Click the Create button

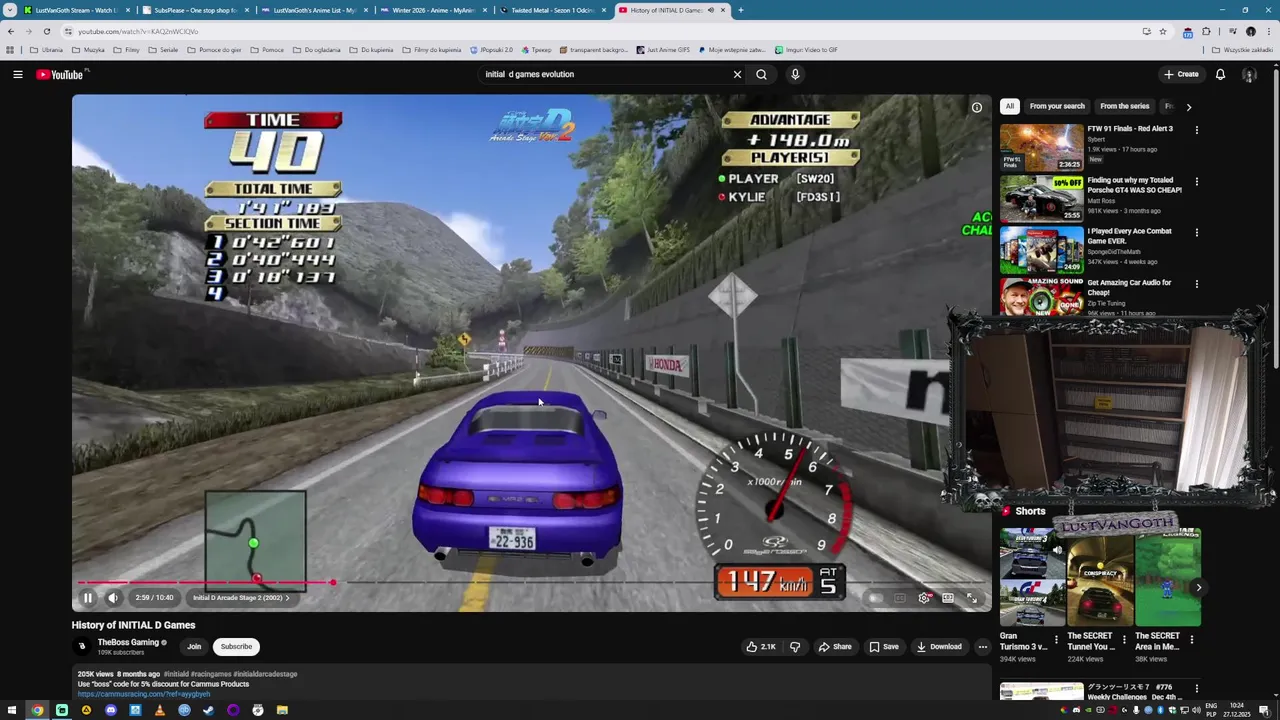(1181, 74)
